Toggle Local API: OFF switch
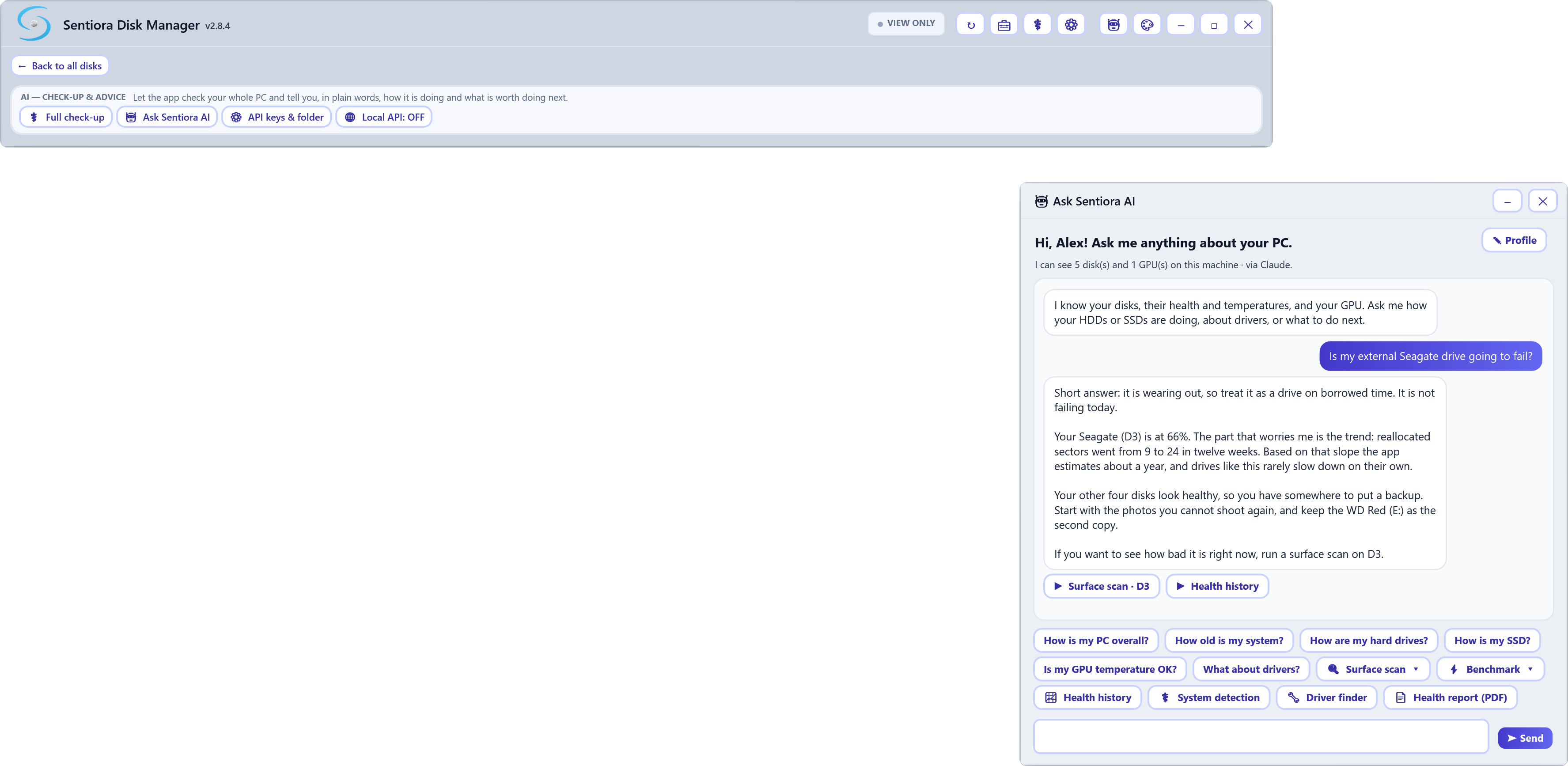 coord(383,117)
